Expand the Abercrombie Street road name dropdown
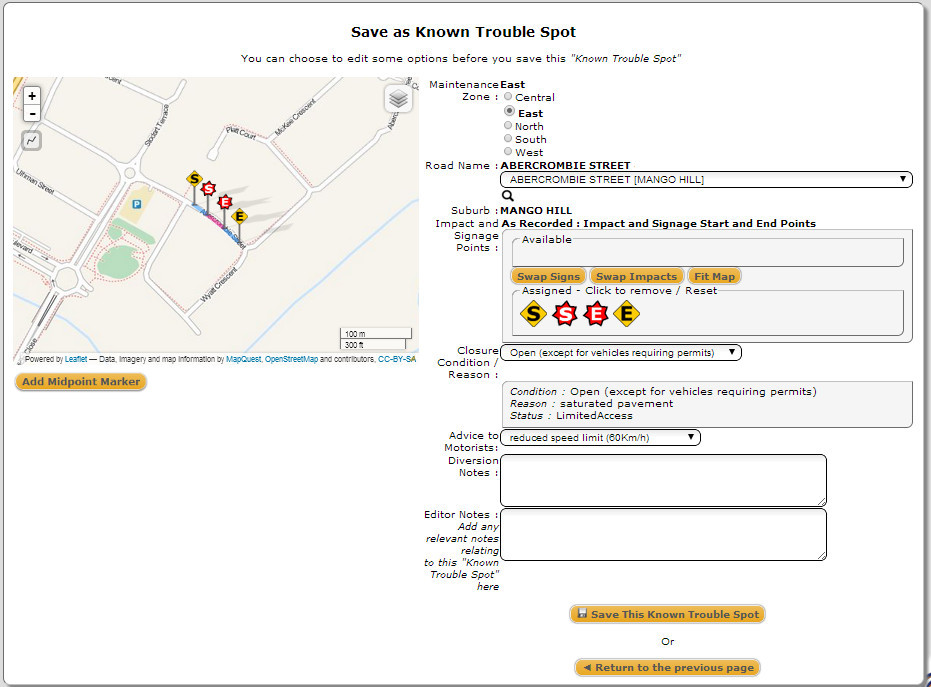This screenshot has width=931, height=687. tap(705, 180)
